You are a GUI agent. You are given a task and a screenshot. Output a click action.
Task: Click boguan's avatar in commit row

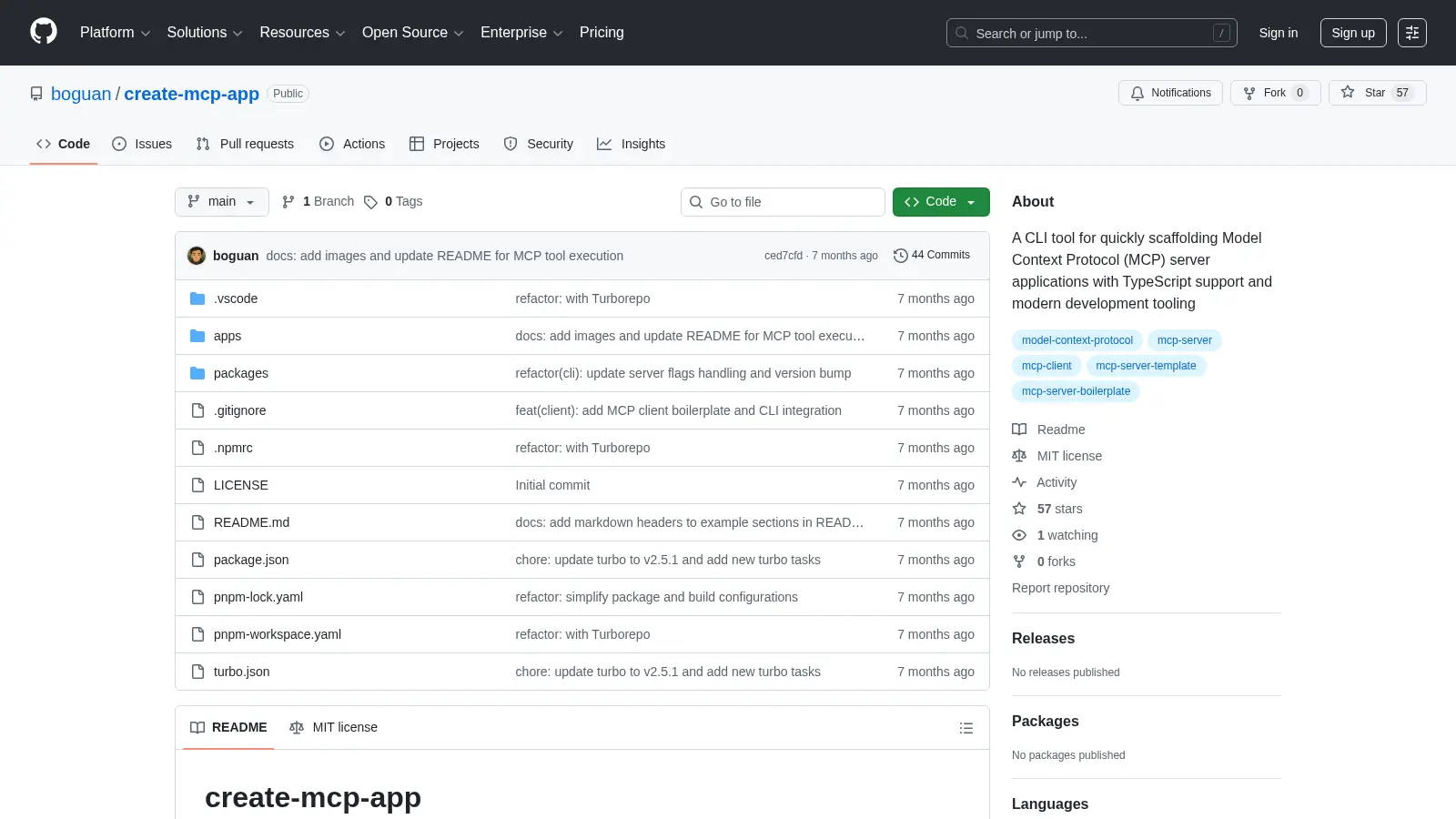tap(197, 256)
